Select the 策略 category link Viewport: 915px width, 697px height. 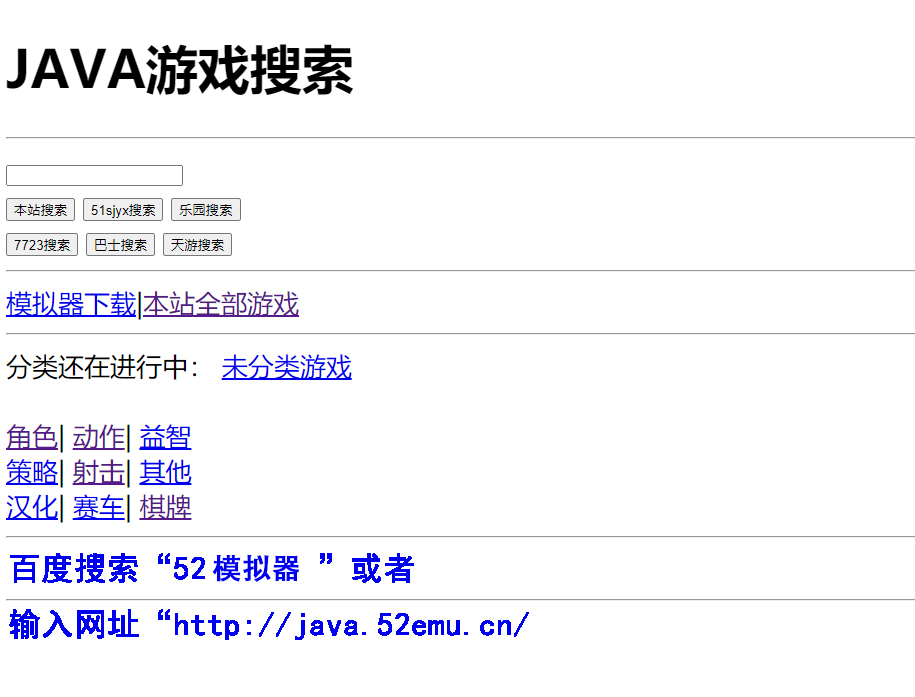32,472
